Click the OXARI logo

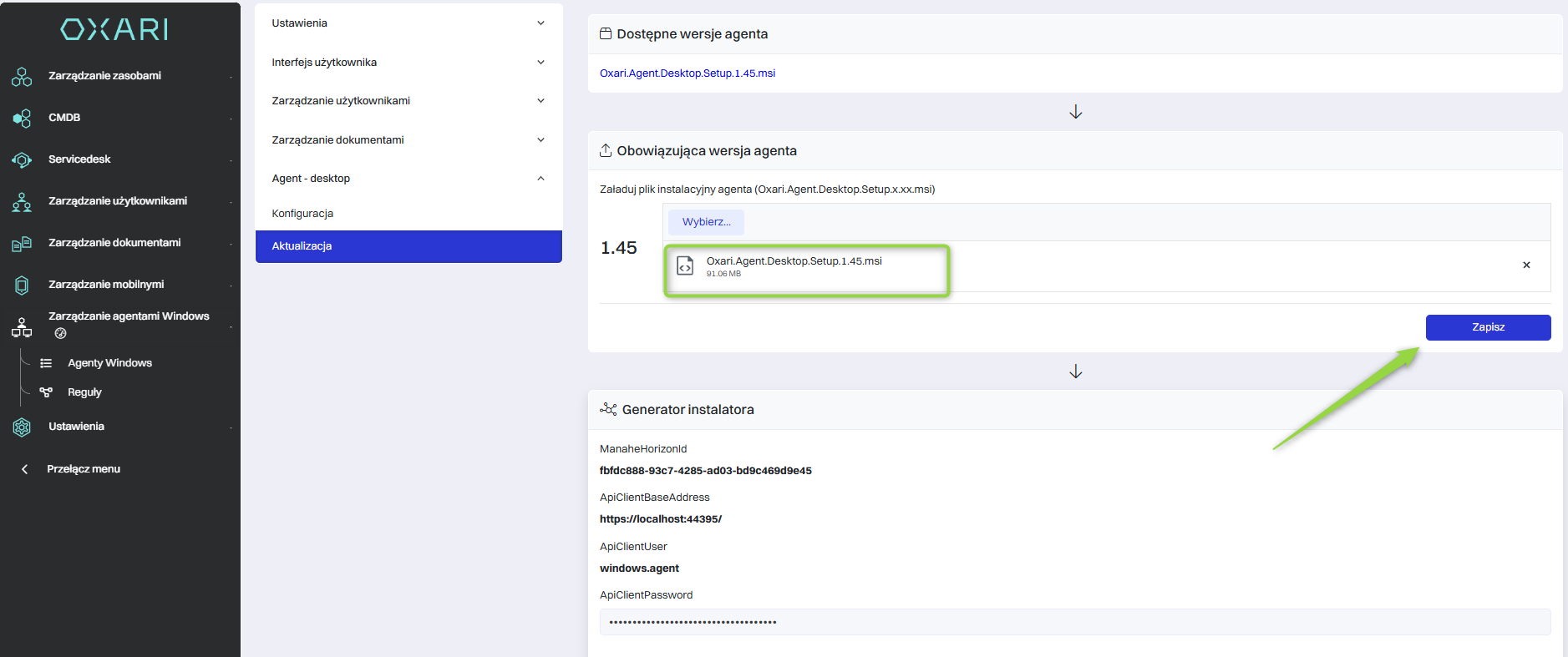pyautogui.click(x=114, y=29)
